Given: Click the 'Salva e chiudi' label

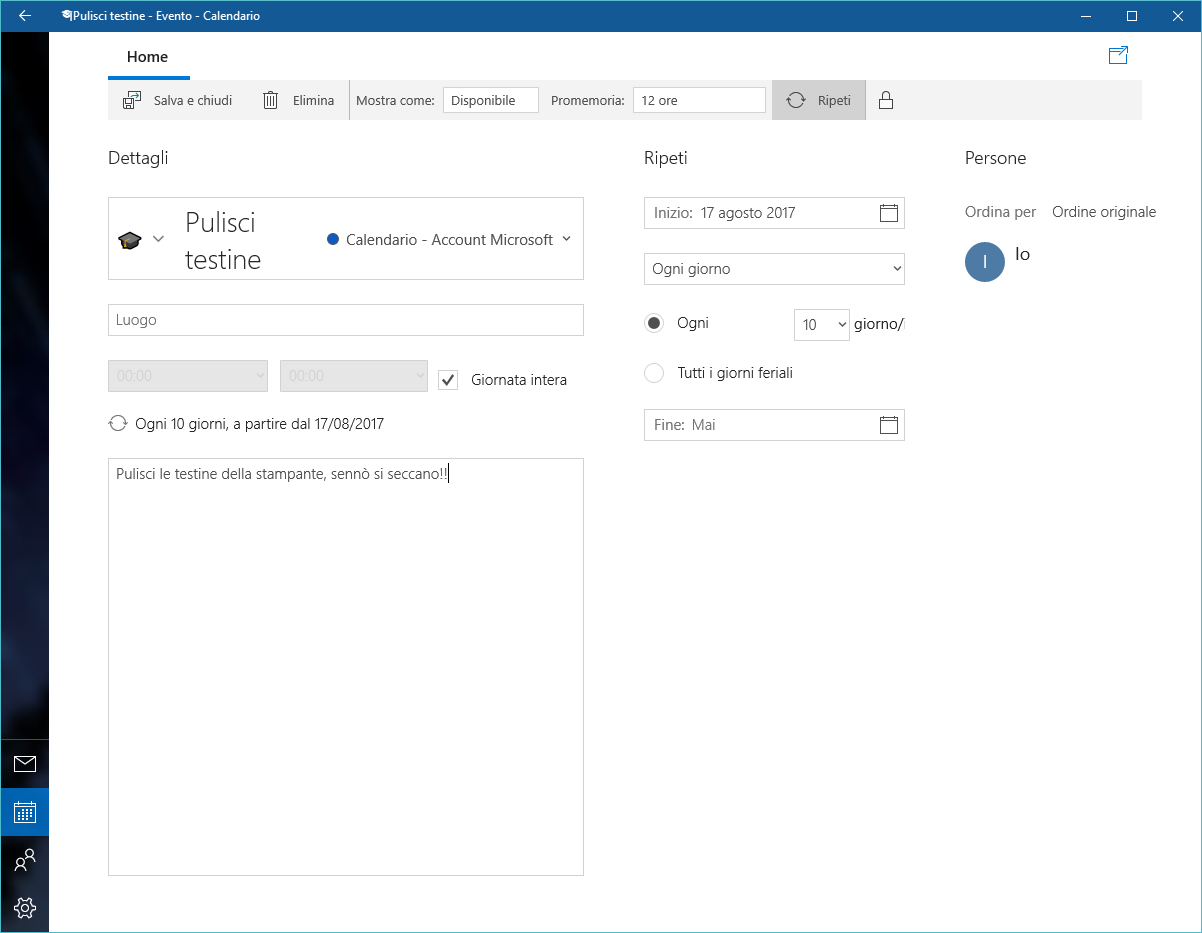Looking at the screenshot, I should 193,101.
